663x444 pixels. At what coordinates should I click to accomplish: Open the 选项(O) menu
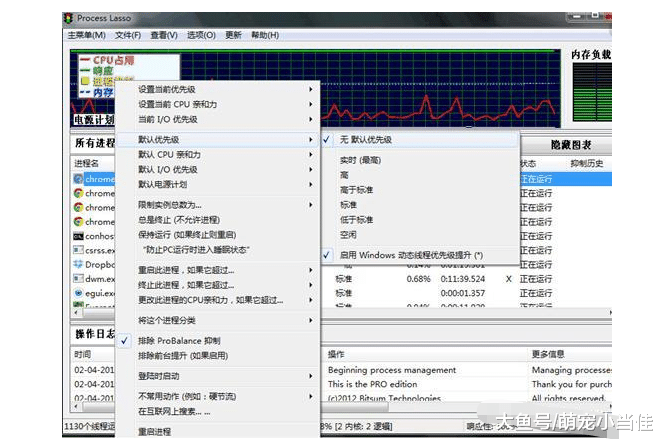point(201,35)
